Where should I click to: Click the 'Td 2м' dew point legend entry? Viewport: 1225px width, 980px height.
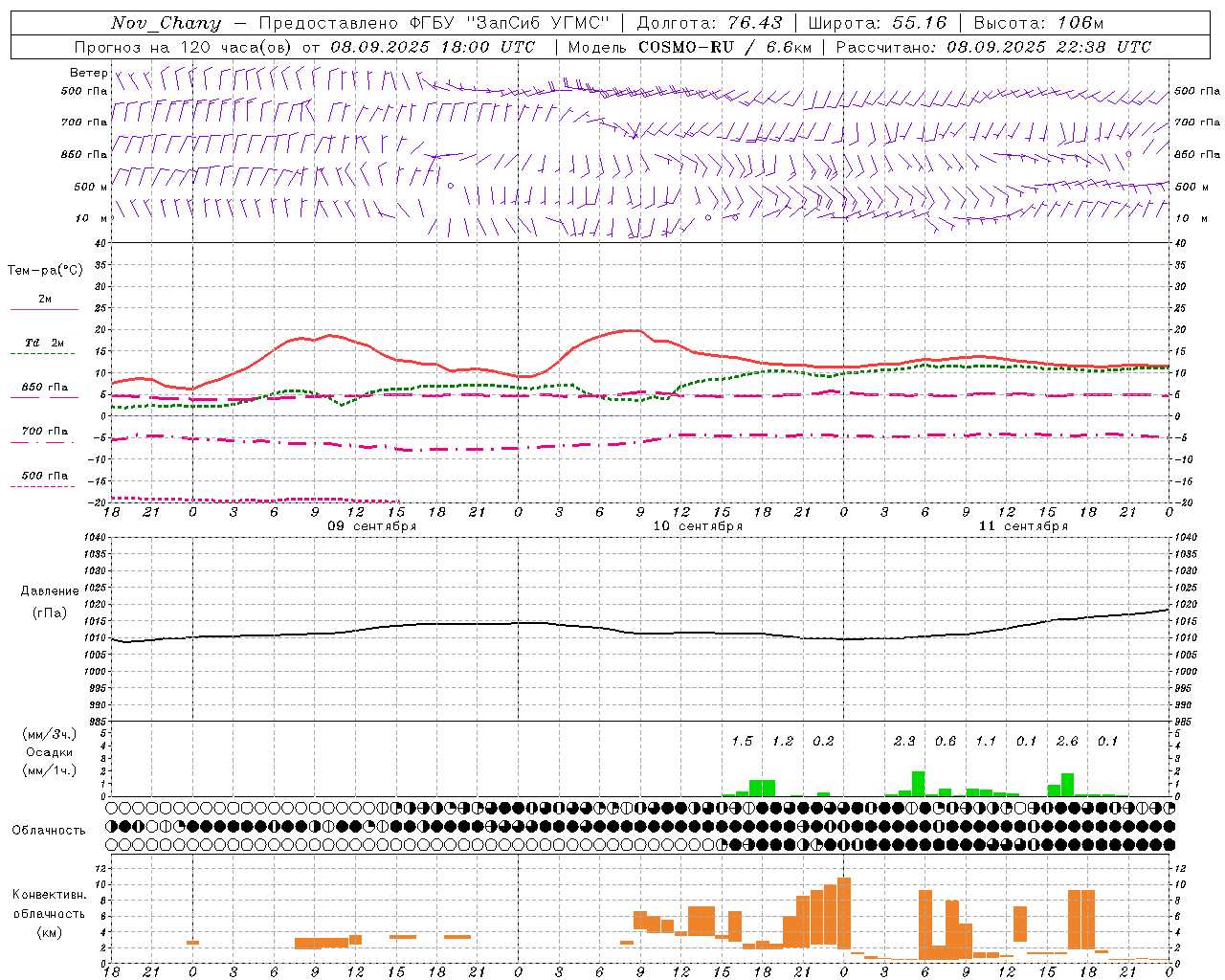[44, 343]
